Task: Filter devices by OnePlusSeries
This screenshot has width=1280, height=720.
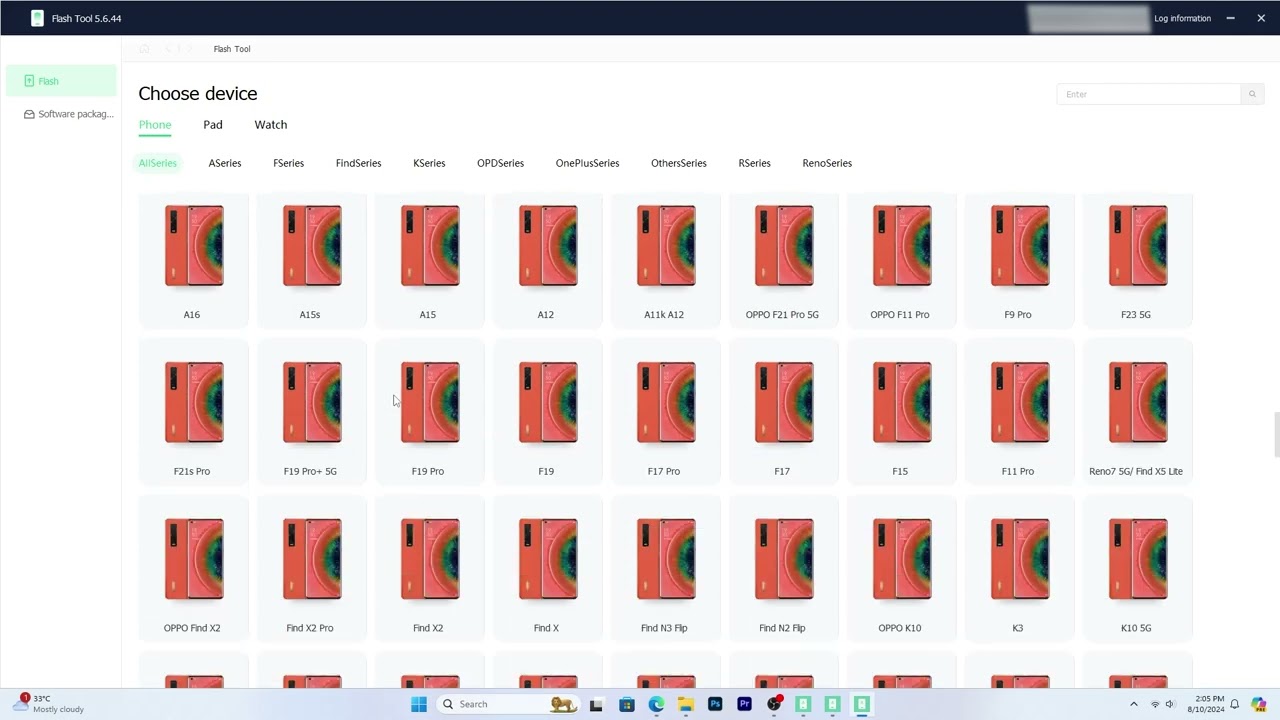Action: (588, 163)
